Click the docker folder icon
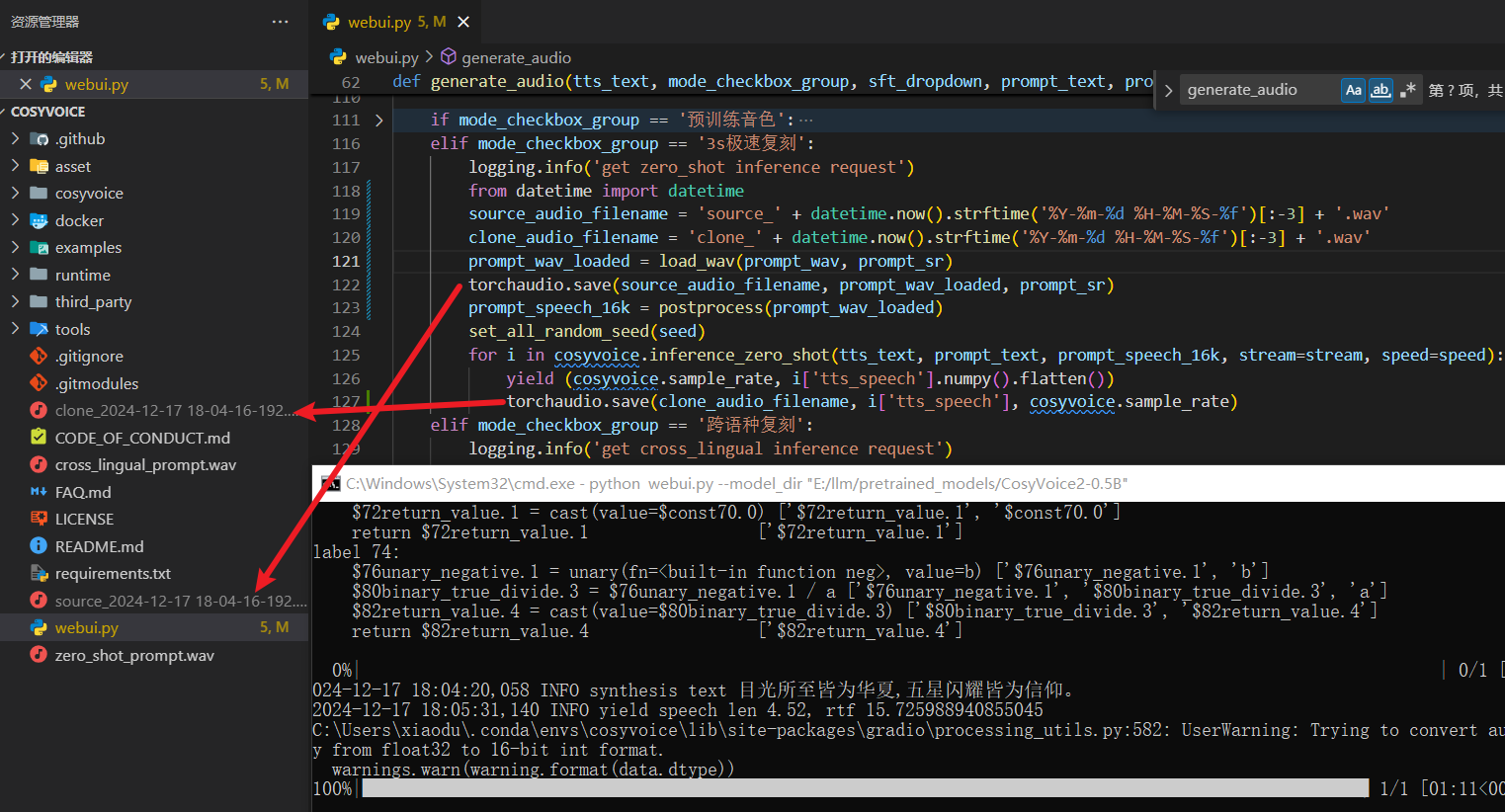The width and height of the screenshot is (1505, 812). (40, 220)
